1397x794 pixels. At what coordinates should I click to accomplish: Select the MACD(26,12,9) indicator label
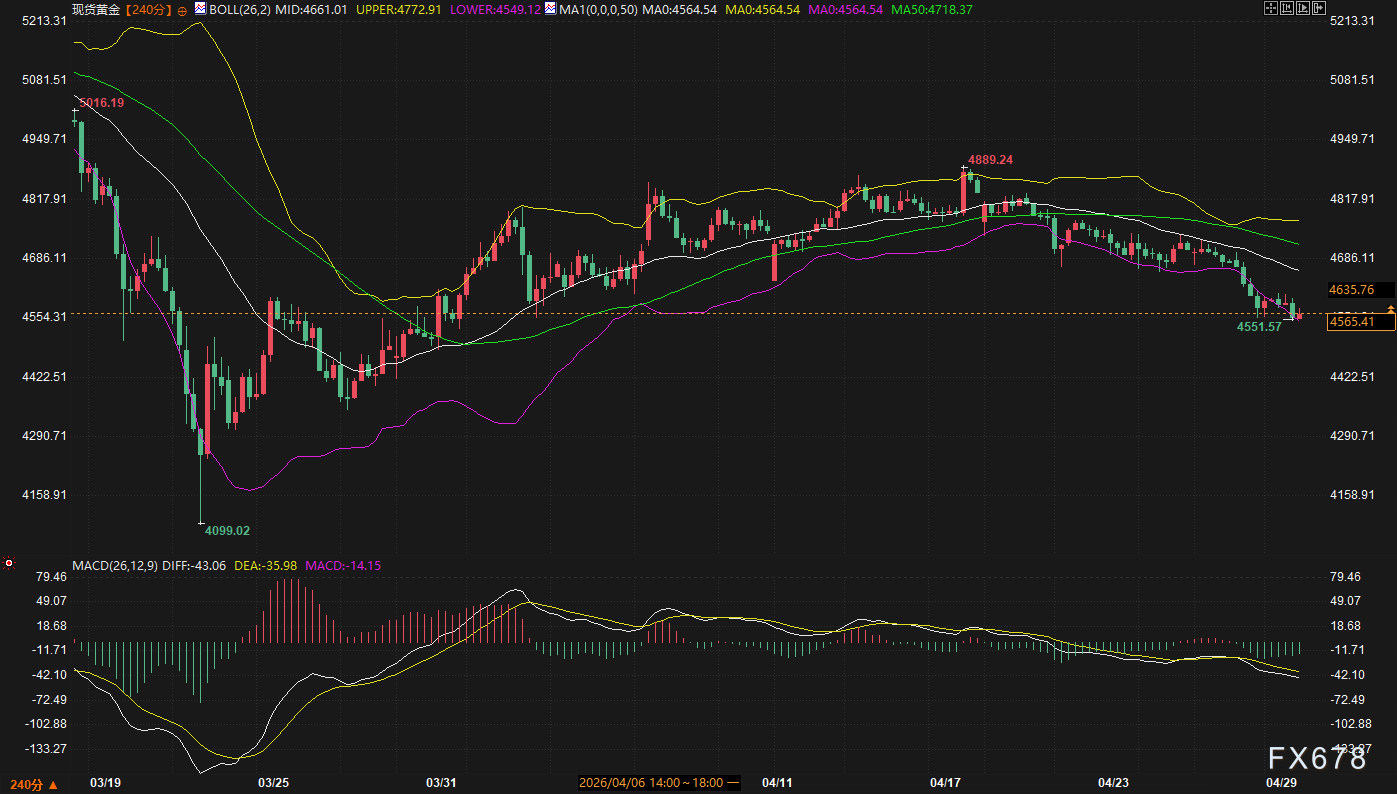click(113, 565)
